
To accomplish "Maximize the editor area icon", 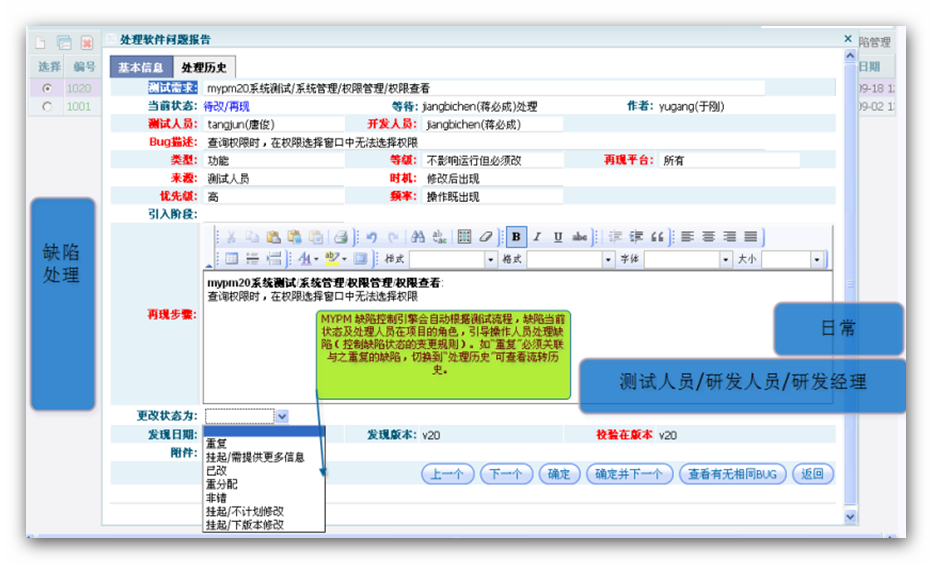I will (x=361, y=259).
